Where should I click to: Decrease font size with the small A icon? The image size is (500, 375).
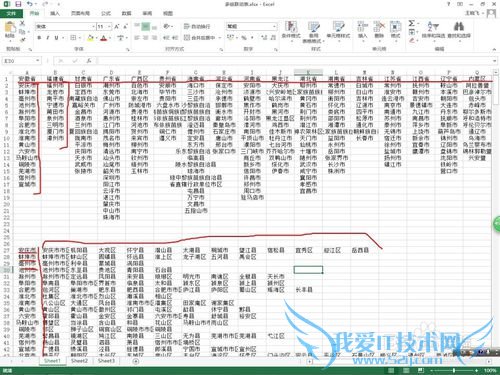[x=125, y=26]
